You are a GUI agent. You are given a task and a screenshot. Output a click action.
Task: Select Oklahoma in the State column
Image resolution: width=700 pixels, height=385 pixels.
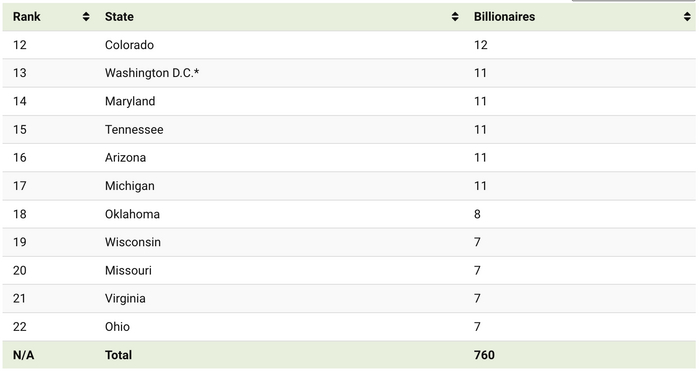(132, 214)
